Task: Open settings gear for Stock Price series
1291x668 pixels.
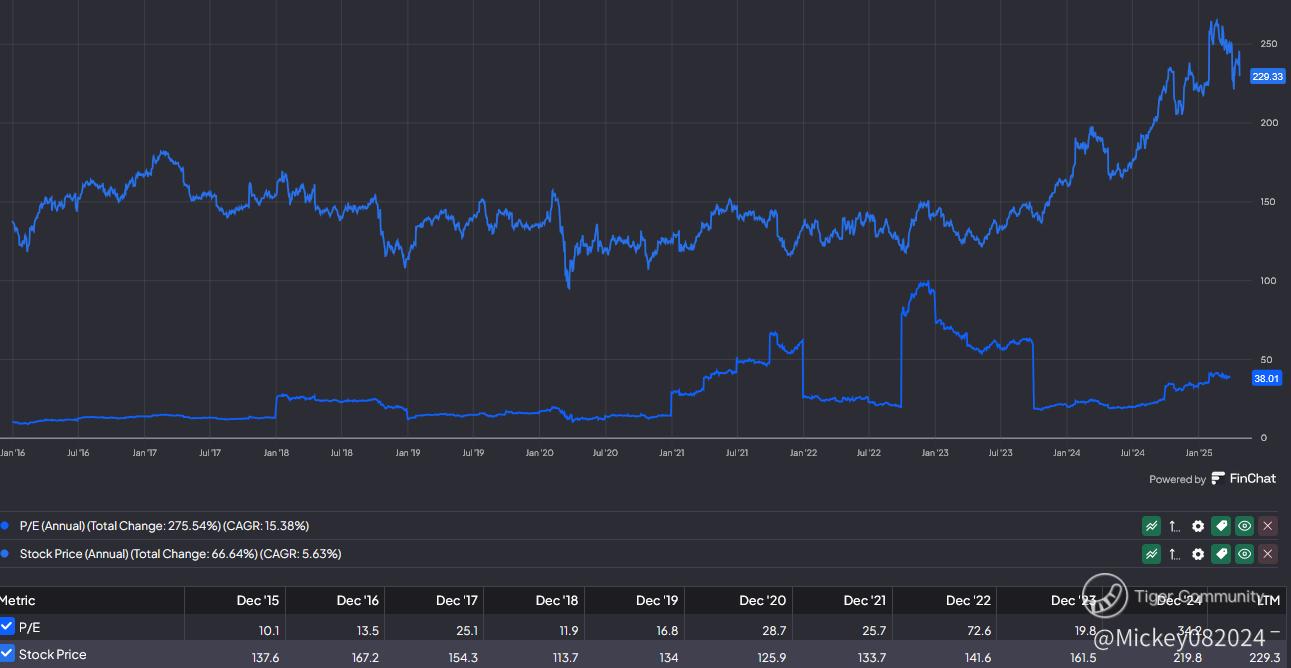Action: [1197, 554]
